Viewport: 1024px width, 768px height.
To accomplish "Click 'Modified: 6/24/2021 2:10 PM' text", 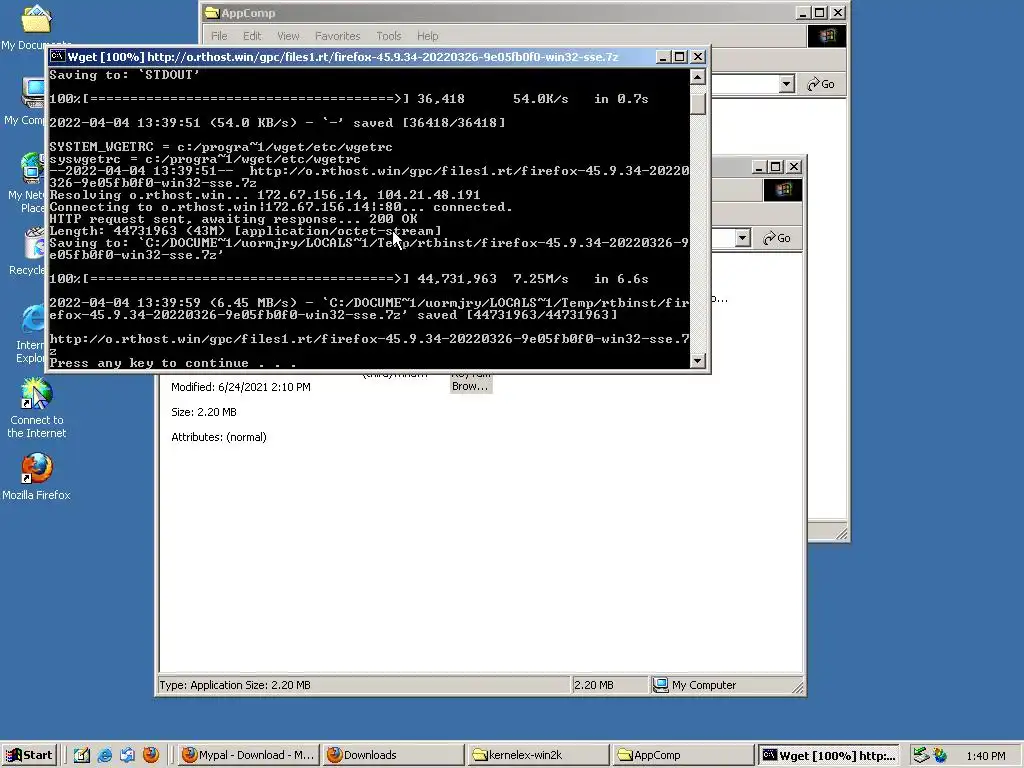I will pos(240,387).
